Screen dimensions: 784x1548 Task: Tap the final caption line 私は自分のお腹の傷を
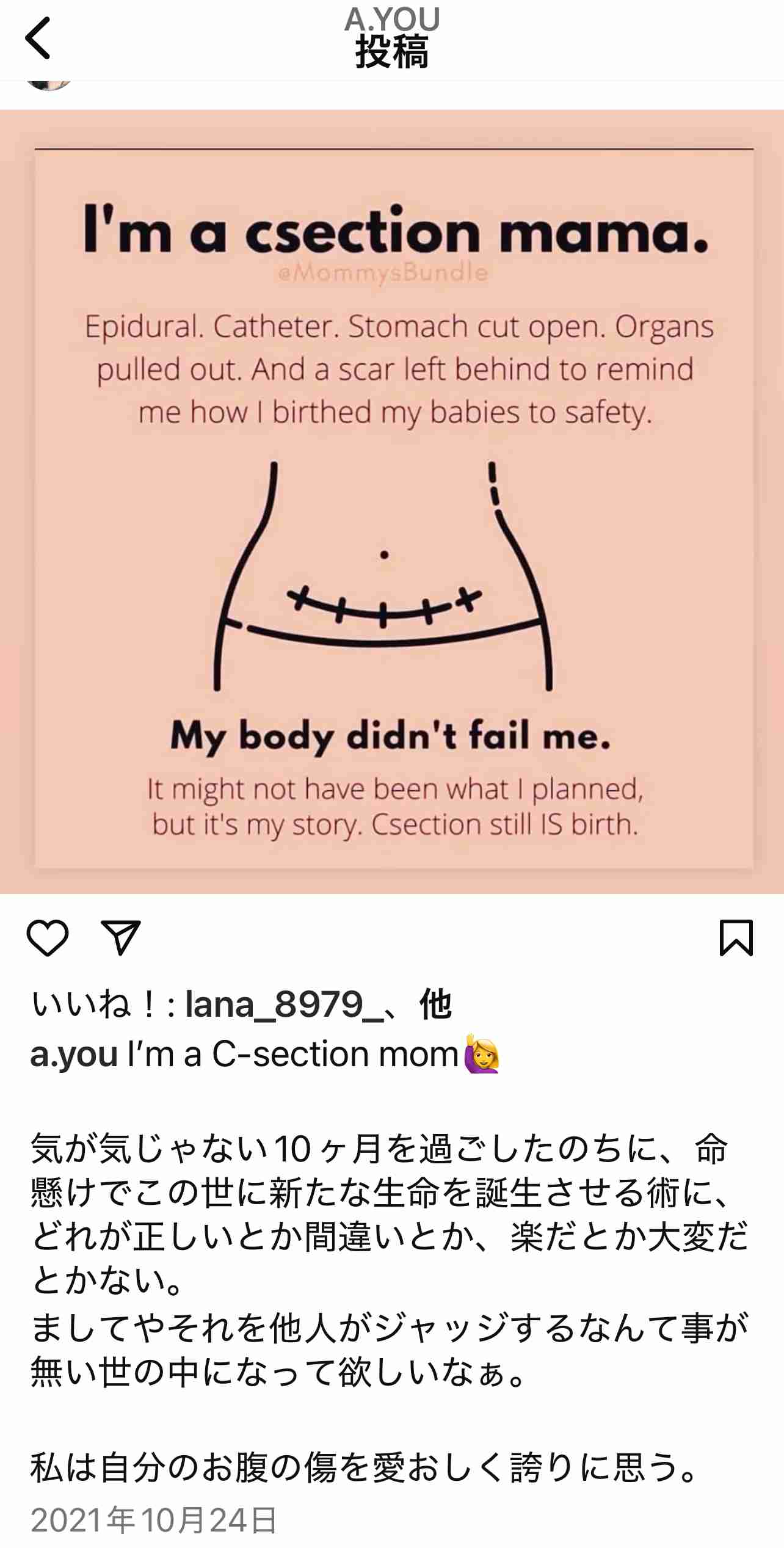365,1467
